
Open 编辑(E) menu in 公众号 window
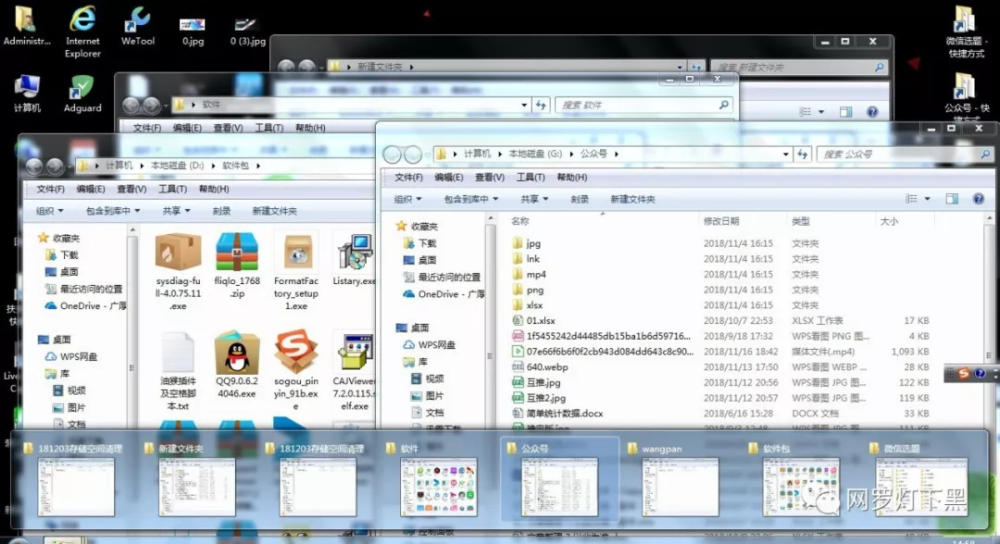448,177
